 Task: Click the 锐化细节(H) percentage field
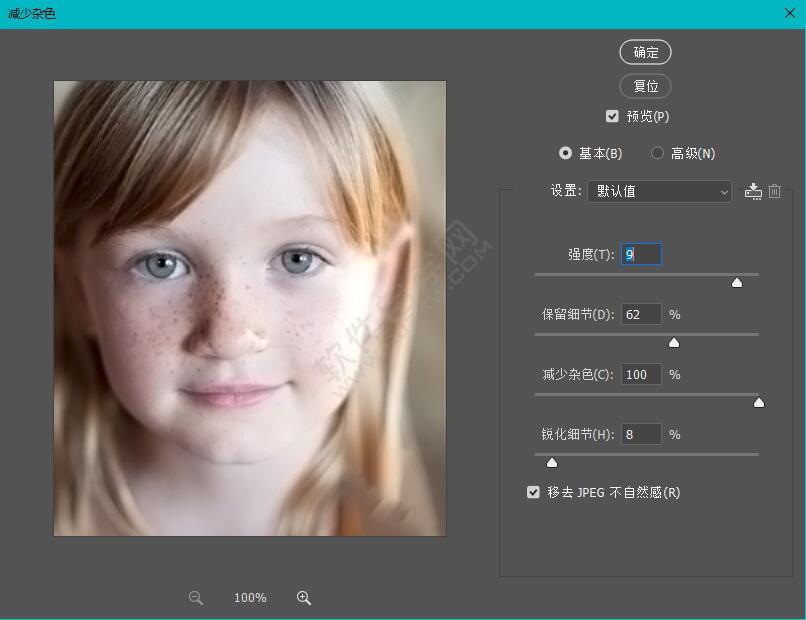pyautogui.click(x=641, y=435)
